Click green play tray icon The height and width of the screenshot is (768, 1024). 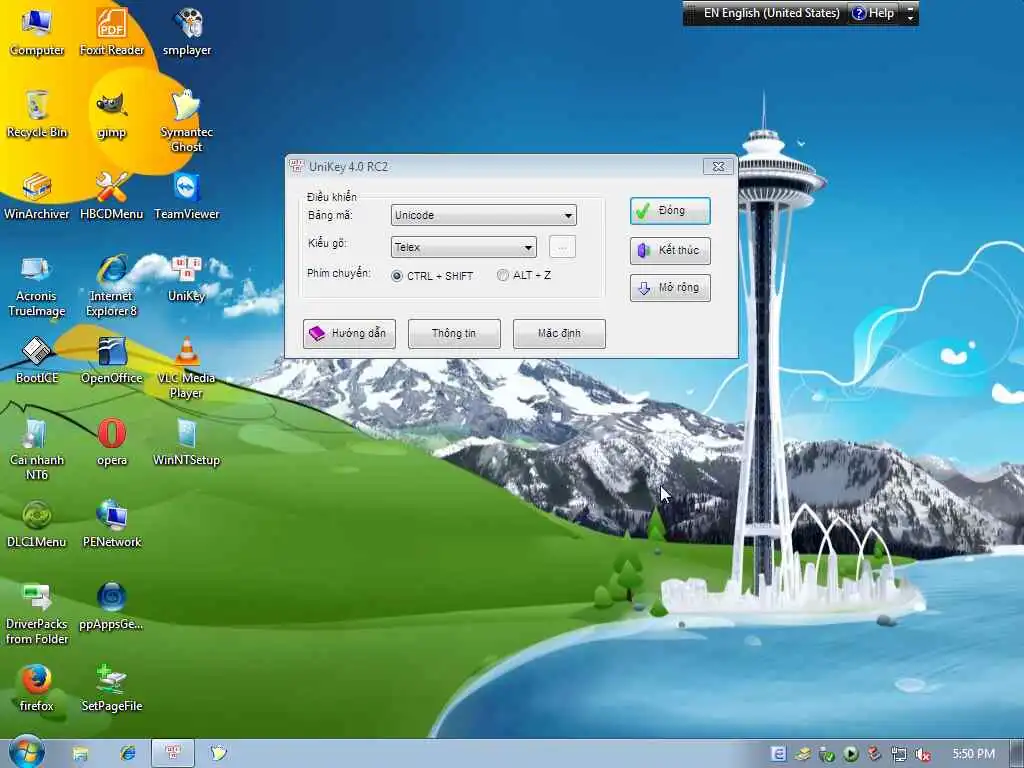click(850, 754)
